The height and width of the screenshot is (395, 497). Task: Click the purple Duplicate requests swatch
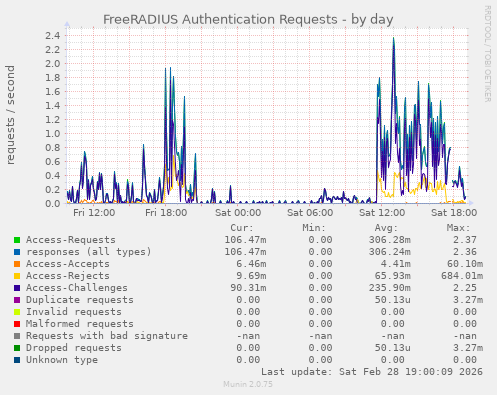tap(17, 300)
